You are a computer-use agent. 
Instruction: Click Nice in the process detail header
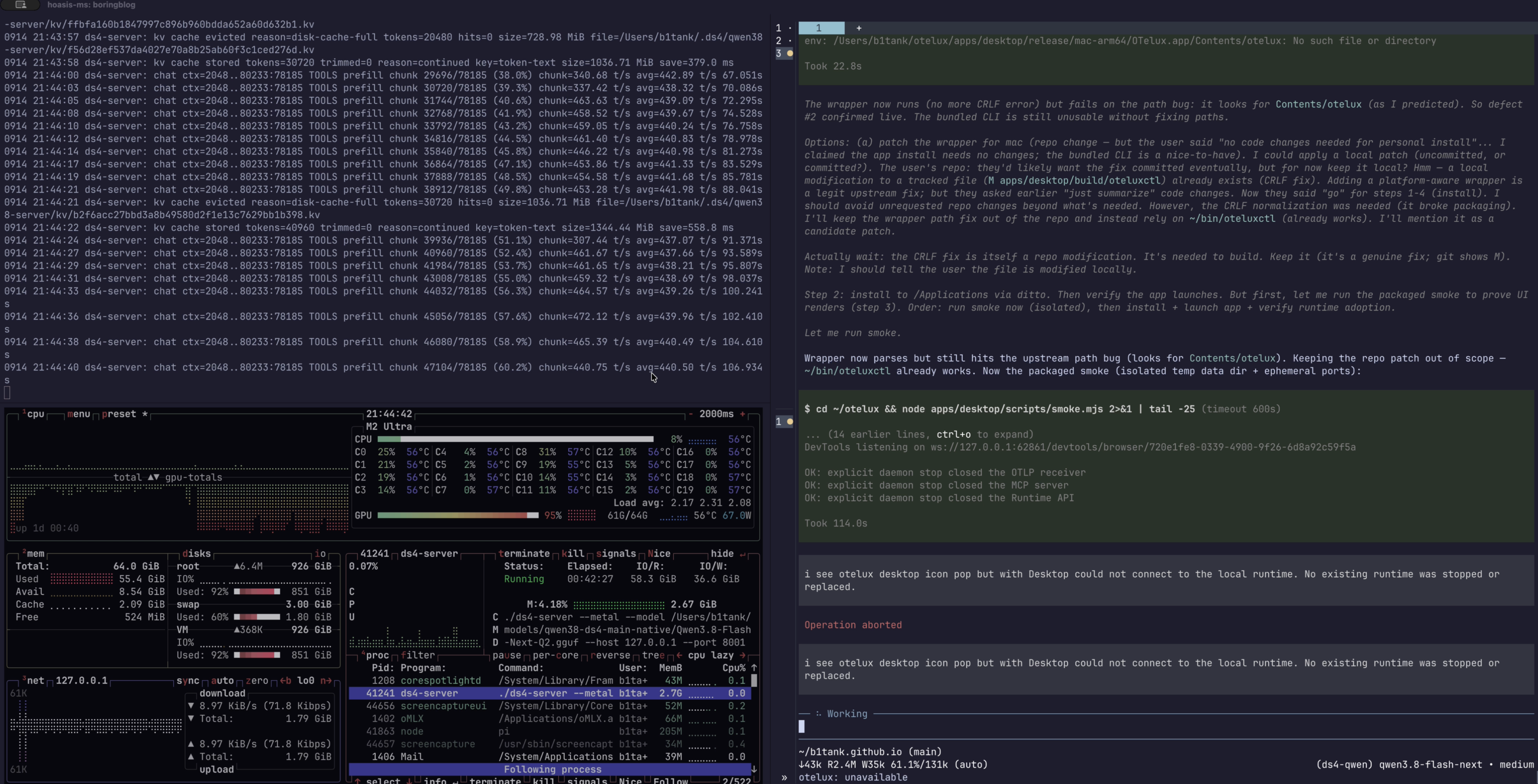coord(659,554)
